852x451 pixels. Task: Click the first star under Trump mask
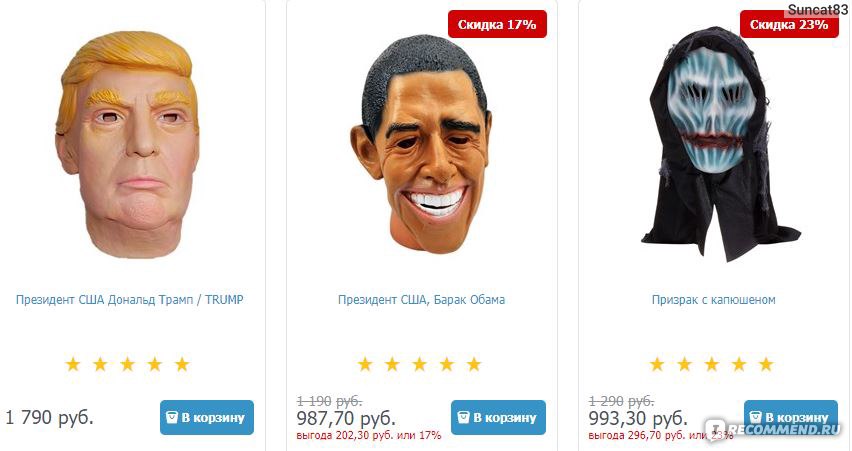pos(73,364)
